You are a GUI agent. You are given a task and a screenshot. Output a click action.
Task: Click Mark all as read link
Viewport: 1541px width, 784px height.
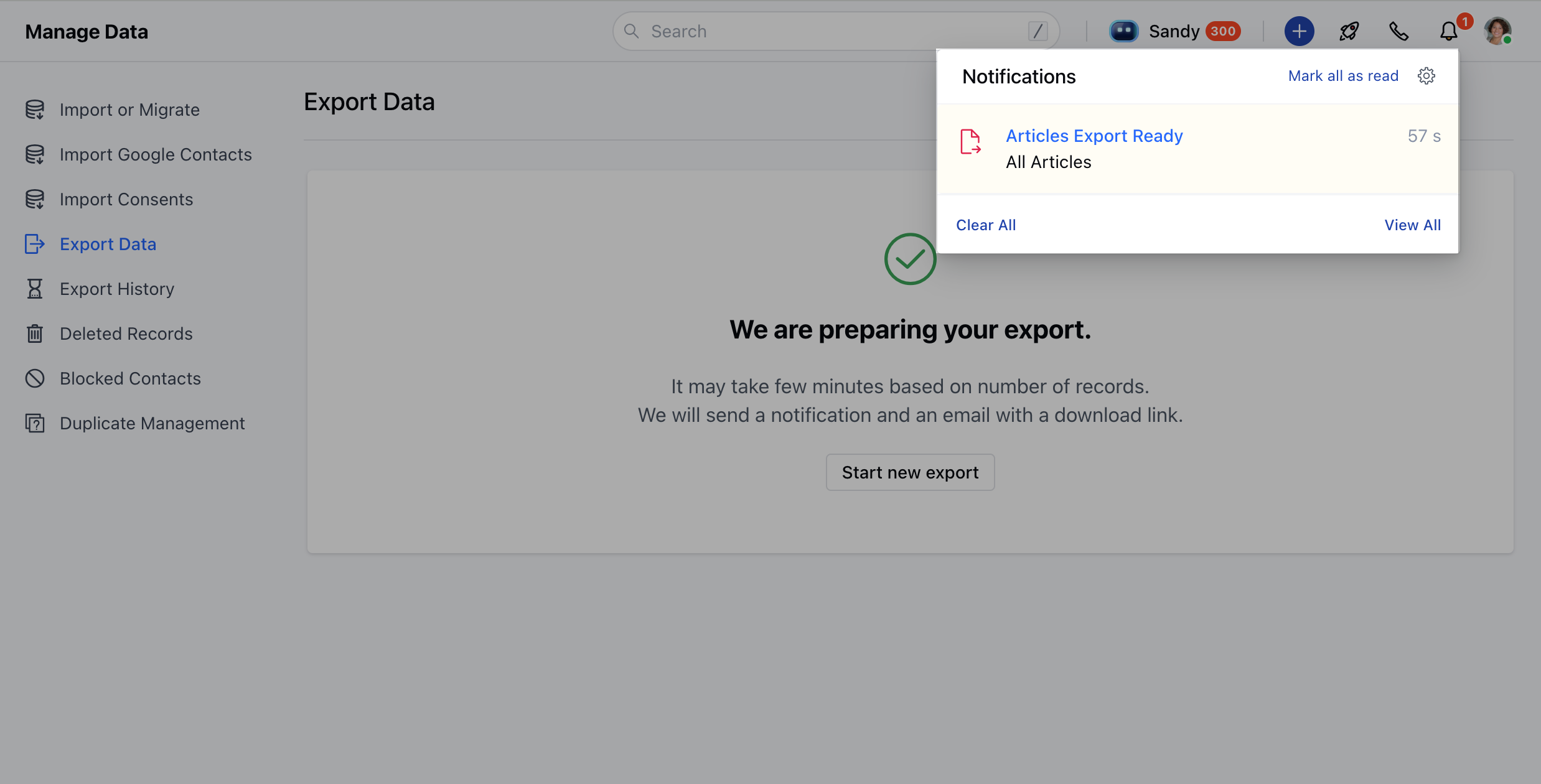(1343, 76)
